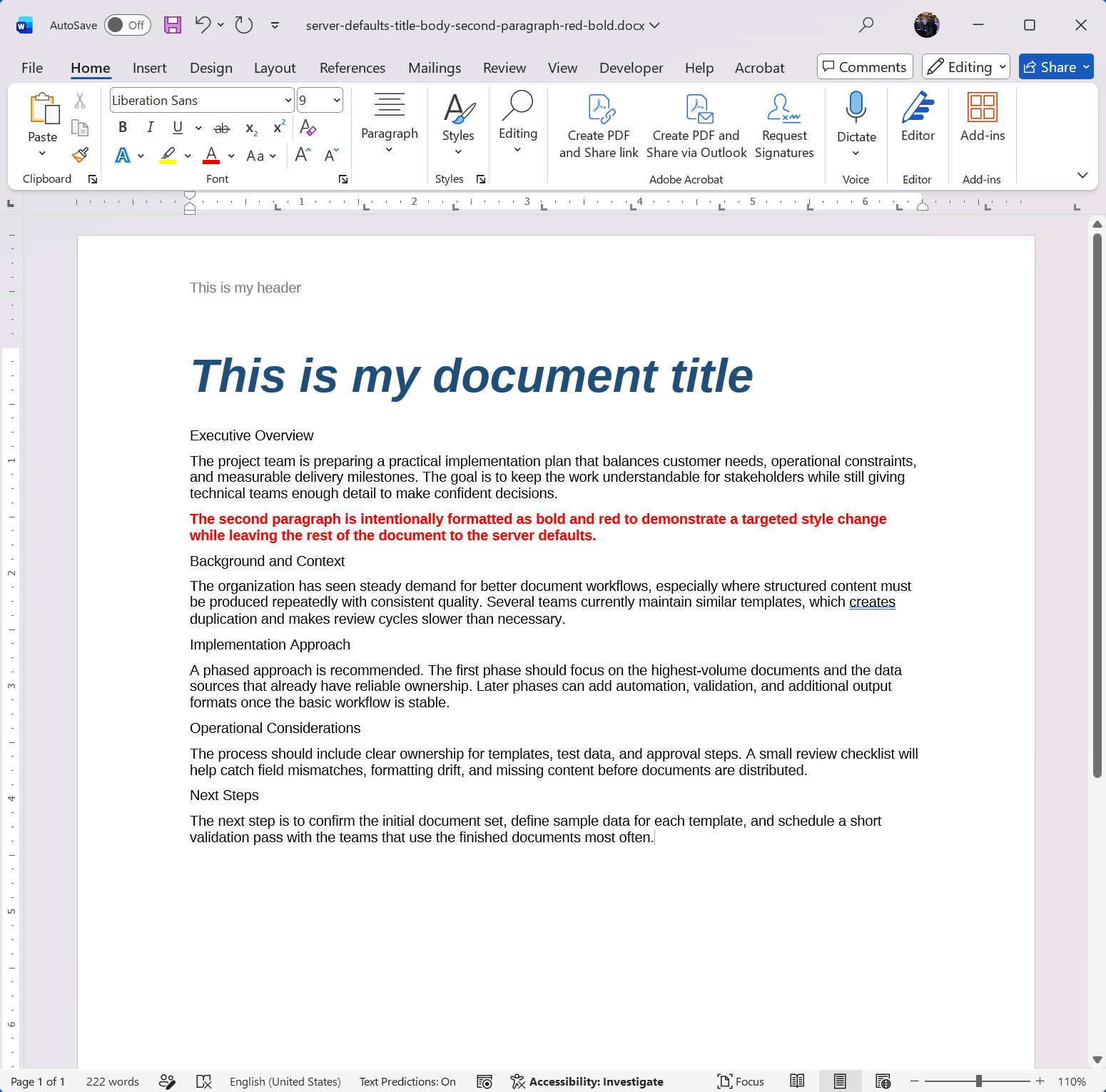Toggle Bold formatting
Screen dimensions: 1106x1092
[123, 128]
